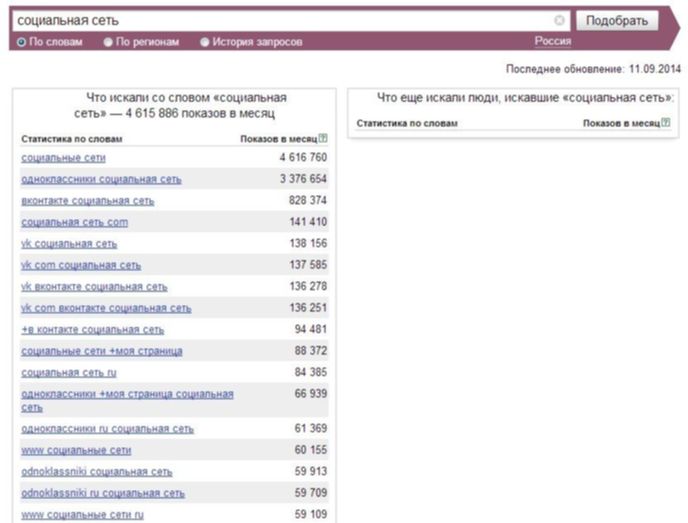Screen dimensions: 688x523
Task: Click the value '84 385'
Action: [311, 372]
